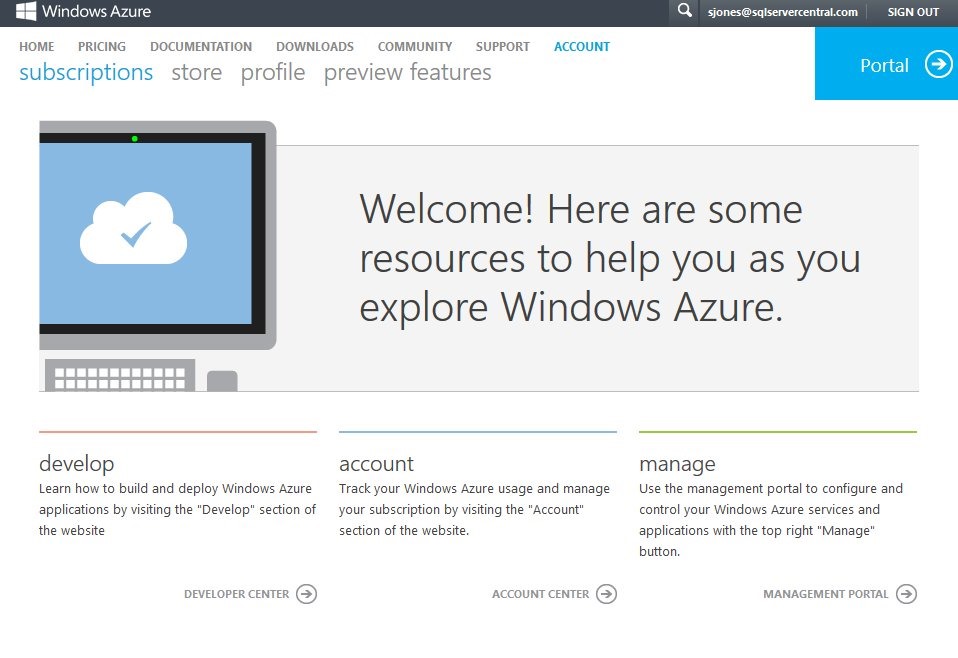The image size is (958, 658).
Task: Switch to the subscriptions tab
Action: [86, 73]
